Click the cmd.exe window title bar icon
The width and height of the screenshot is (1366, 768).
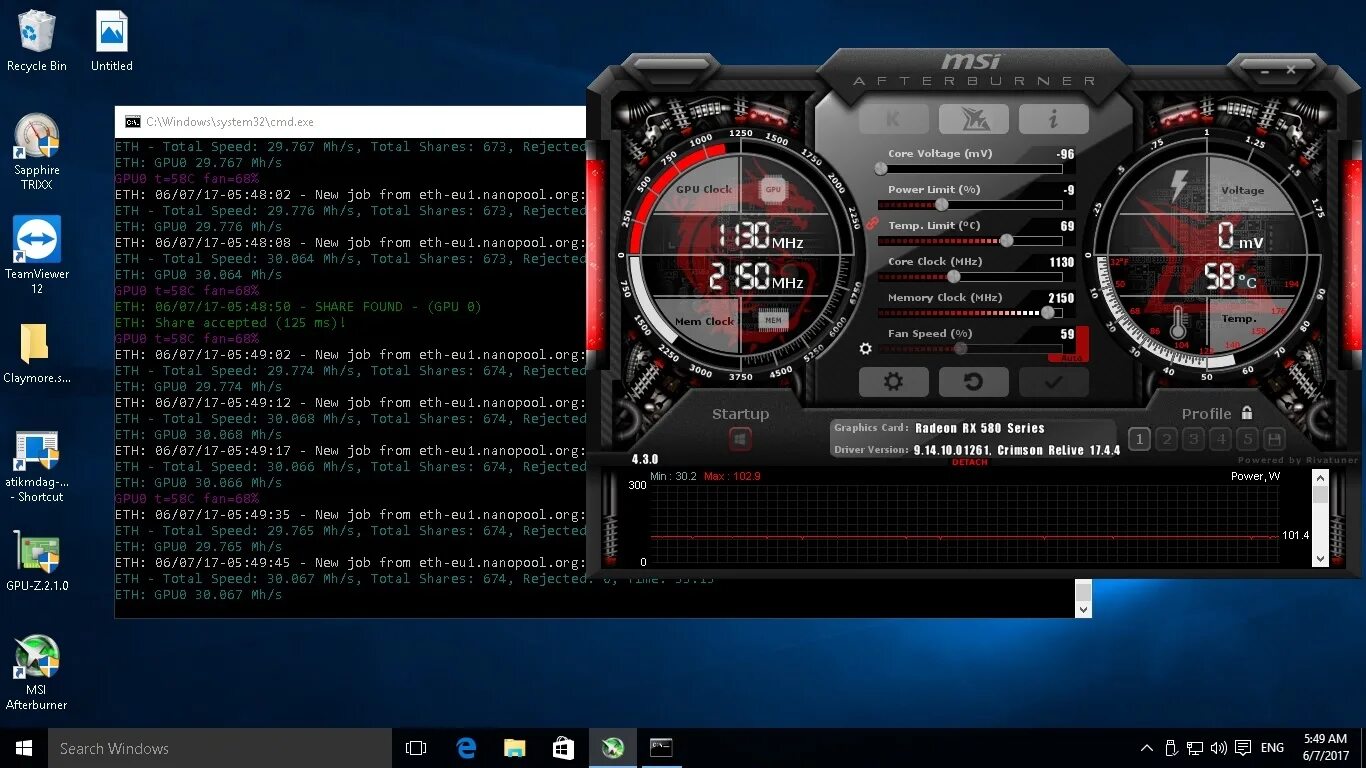(133, 122)
